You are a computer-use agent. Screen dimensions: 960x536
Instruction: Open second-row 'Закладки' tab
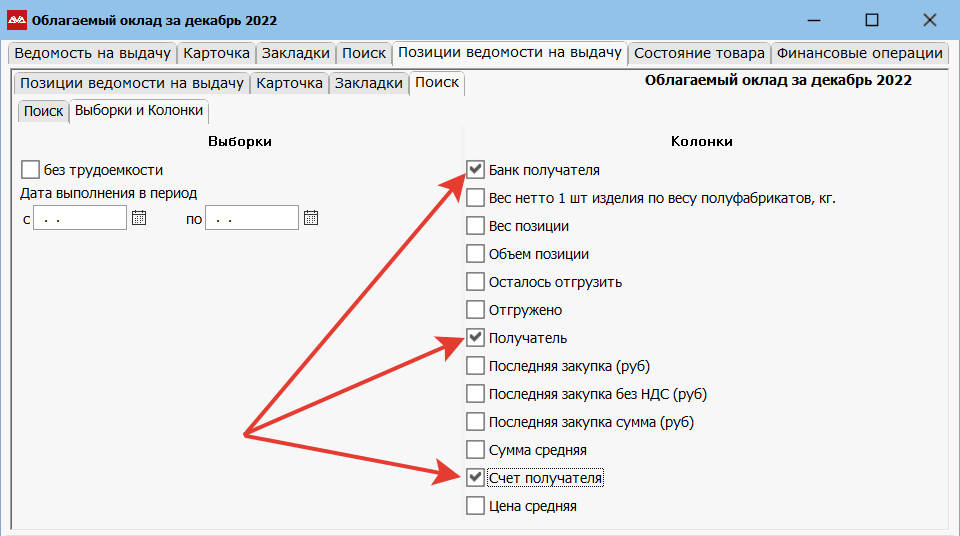pos(368,83)
